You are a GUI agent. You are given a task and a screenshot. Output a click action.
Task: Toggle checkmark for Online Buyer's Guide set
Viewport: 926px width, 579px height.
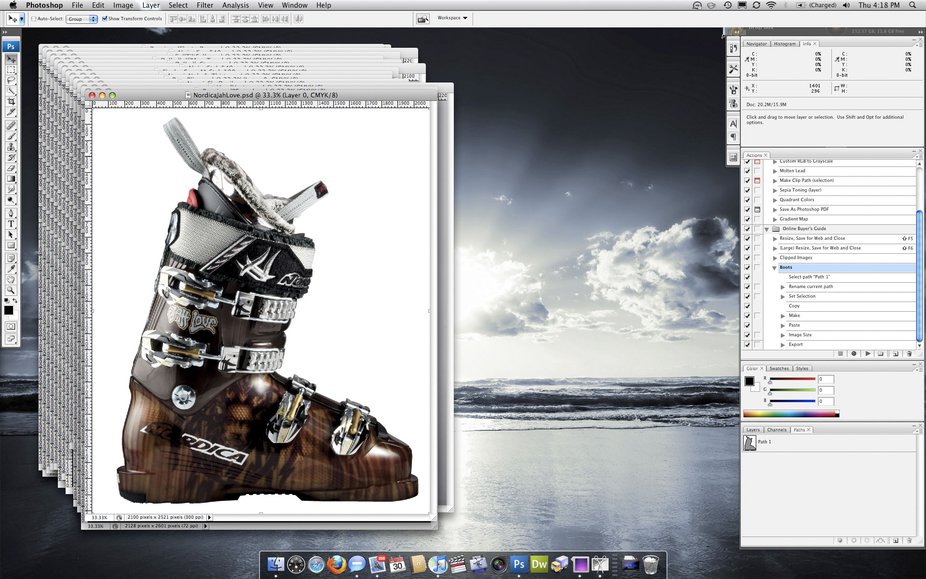pos(747,229)
